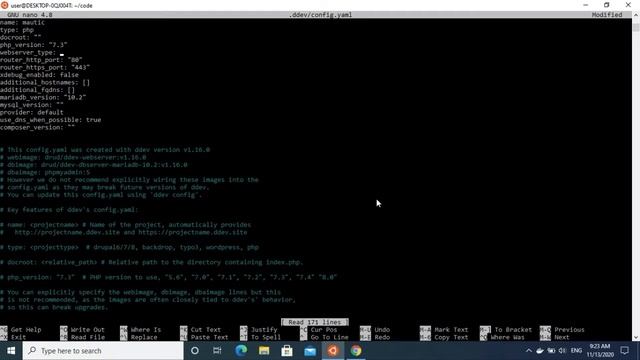This screenshot has height=360, width=640.
Task: Restore down the terminal window
Action: click(x=607, y=5)
